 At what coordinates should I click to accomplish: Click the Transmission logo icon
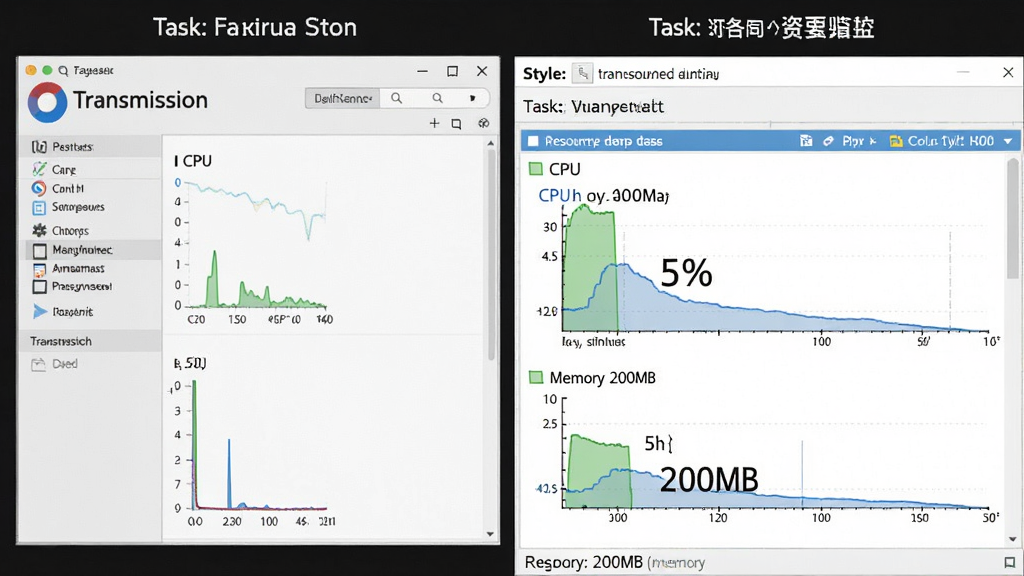(x=47, y=103)
